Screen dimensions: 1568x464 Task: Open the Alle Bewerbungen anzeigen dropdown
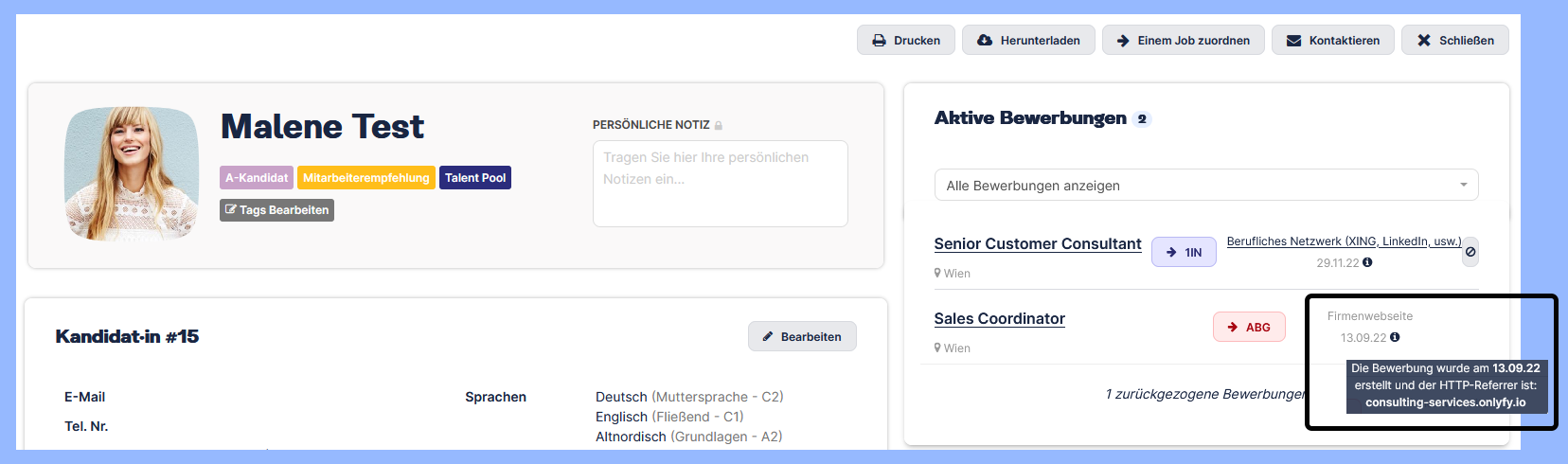[x=1205, y=186]
